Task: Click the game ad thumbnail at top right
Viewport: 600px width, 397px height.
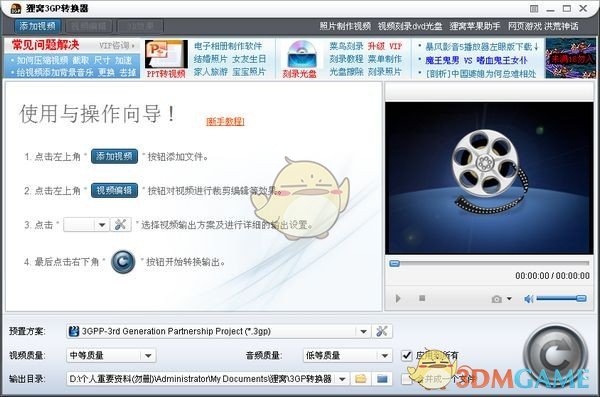Action: coord(571,58)
